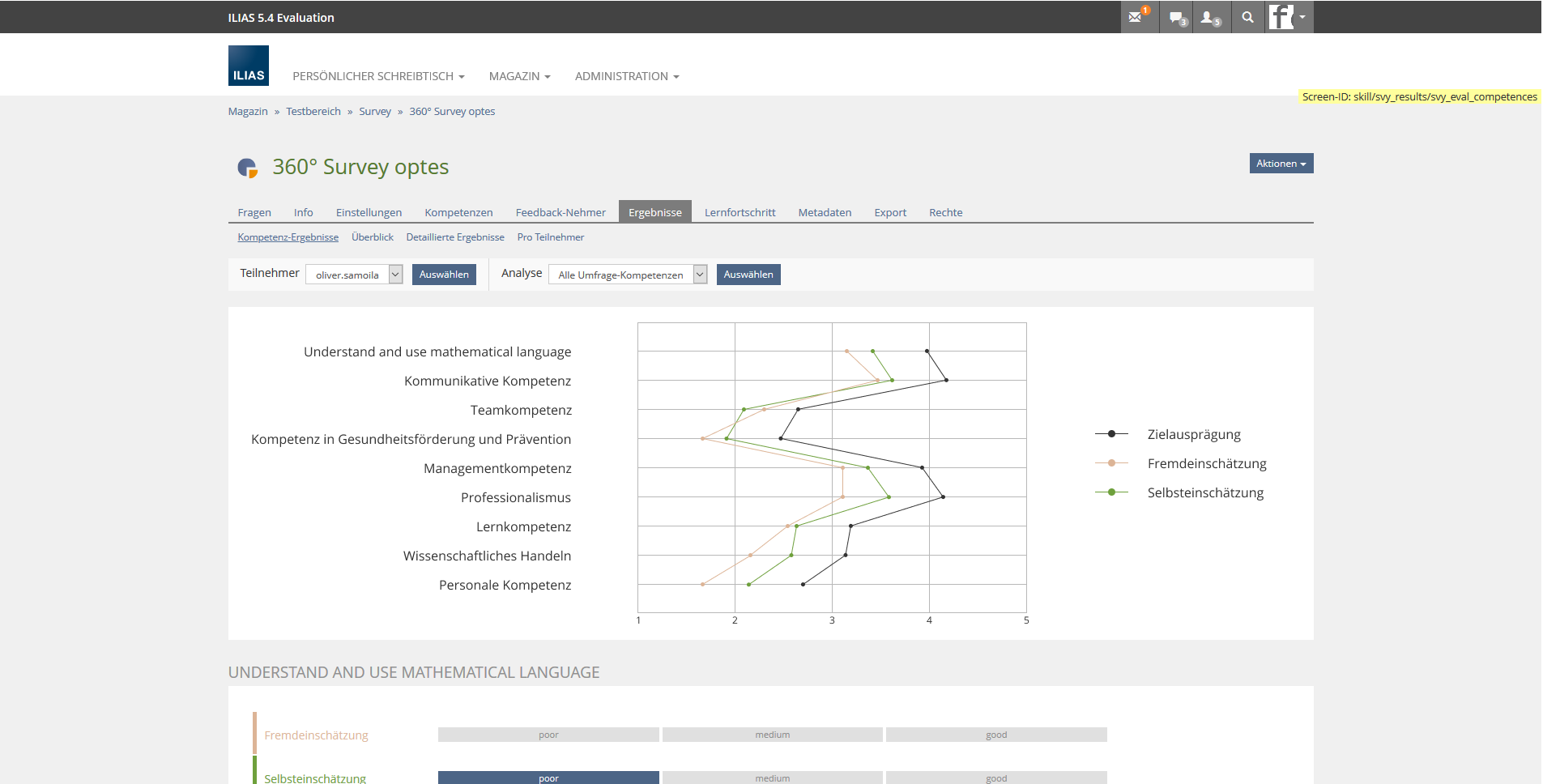Image resolution: width=1543 pixels, height=784 pixels.
Task: Click the ILIAS logo
Action: point(248,66)
